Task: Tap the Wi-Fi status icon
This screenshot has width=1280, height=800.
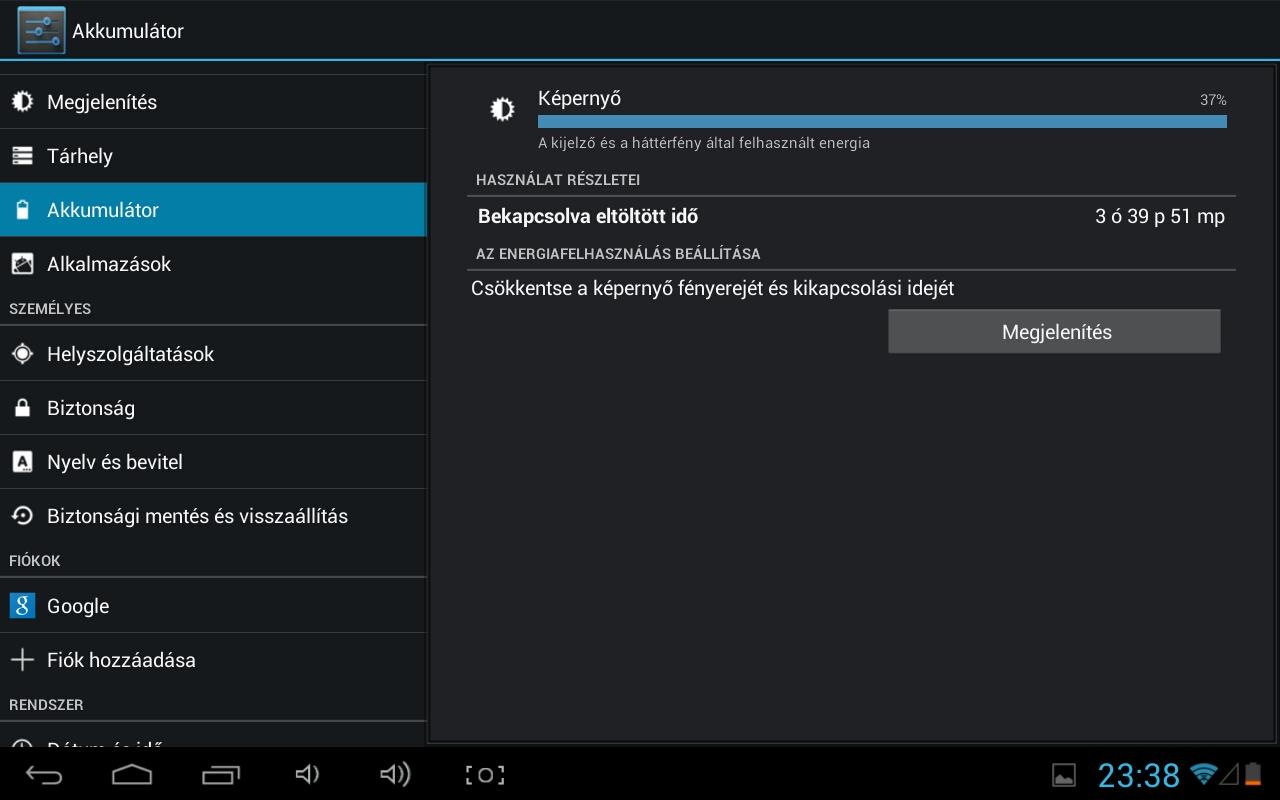Action: [x=1203, y=774]
